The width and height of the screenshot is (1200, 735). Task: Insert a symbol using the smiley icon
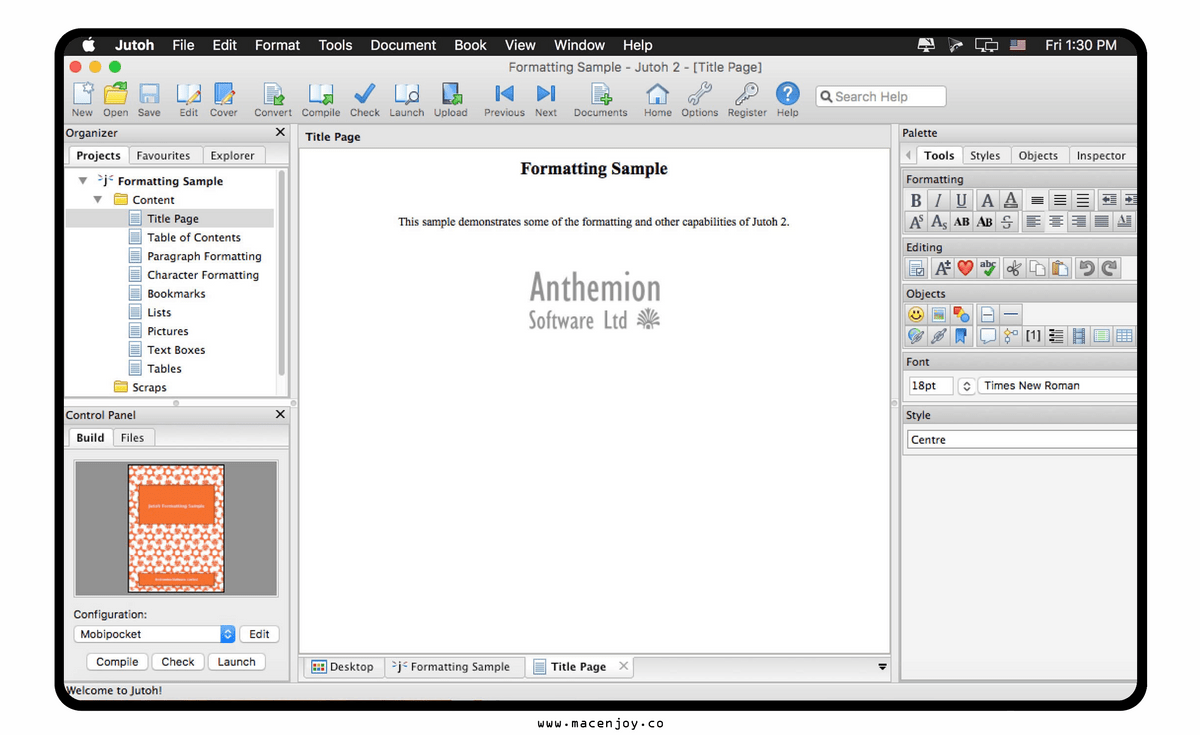click(916, 314)
